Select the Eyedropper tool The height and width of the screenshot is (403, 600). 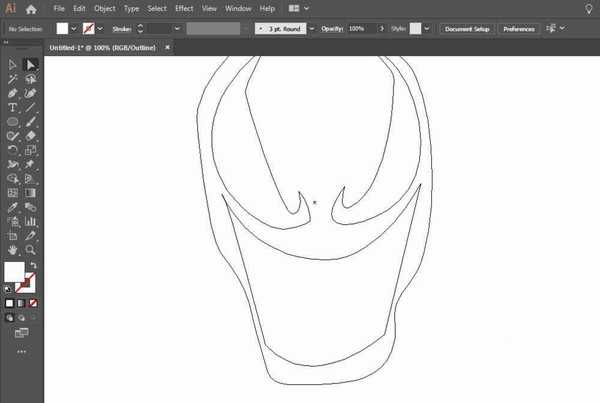click(13, 206)
